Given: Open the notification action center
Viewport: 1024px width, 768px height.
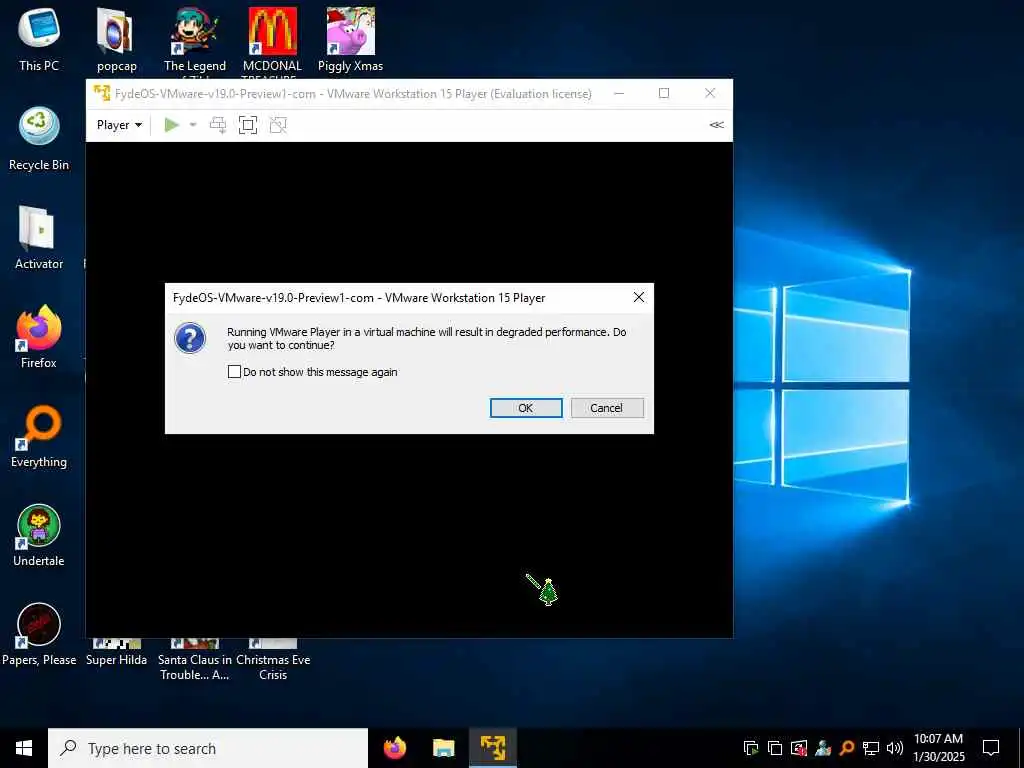Looking at the screenshot, I should coord(991,748).
